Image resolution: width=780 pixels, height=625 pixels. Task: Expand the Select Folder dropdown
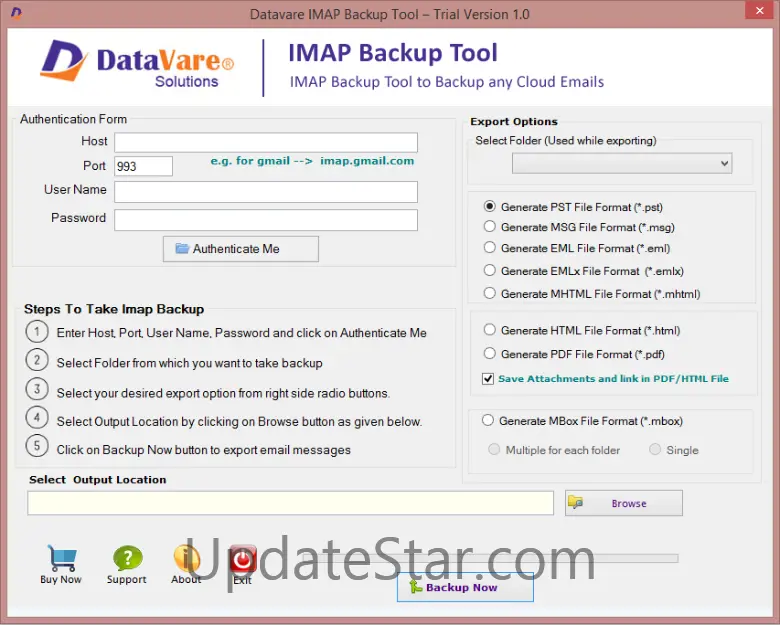tap(622, 163)
